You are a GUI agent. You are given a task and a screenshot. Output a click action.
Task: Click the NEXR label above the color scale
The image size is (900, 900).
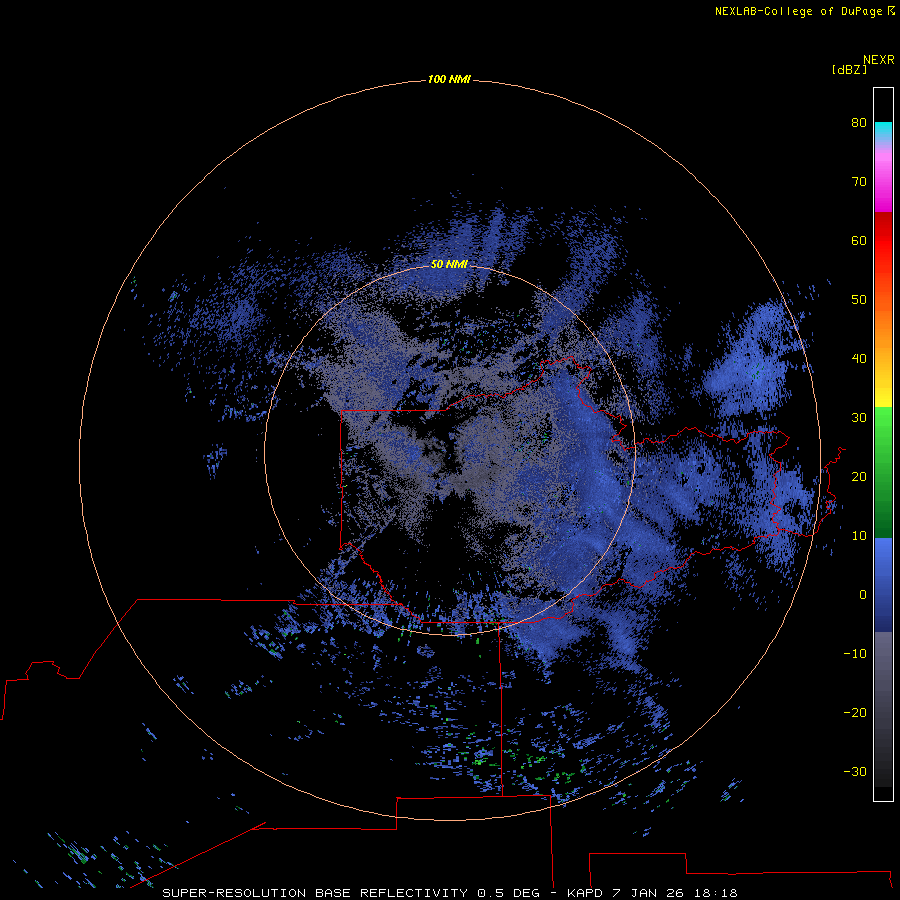click(x=878, y=60)
